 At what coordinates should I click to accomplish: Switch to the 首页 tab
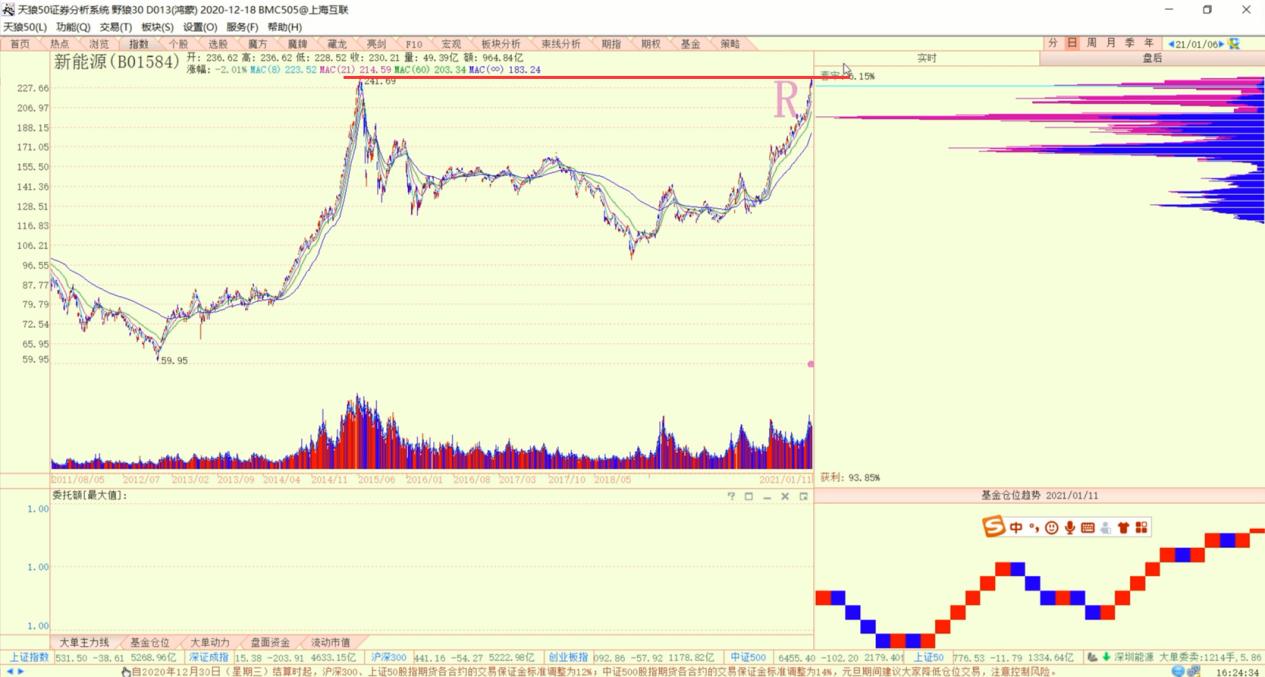coord(20,44)
